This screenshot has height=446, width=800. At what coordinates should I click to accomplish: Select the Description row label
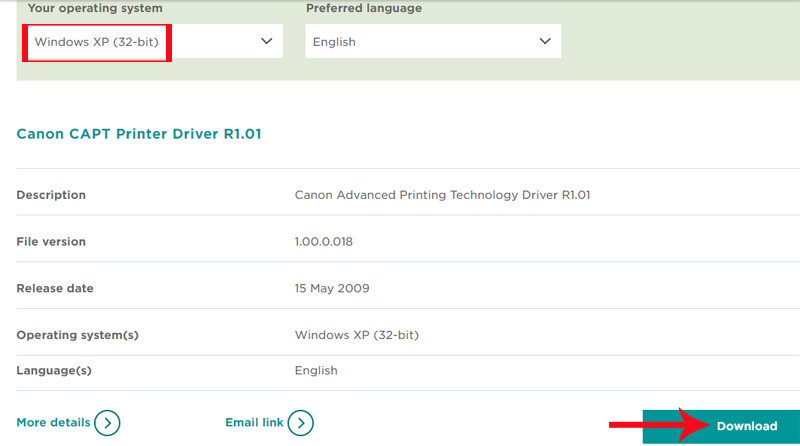click(x=51, y=195)
